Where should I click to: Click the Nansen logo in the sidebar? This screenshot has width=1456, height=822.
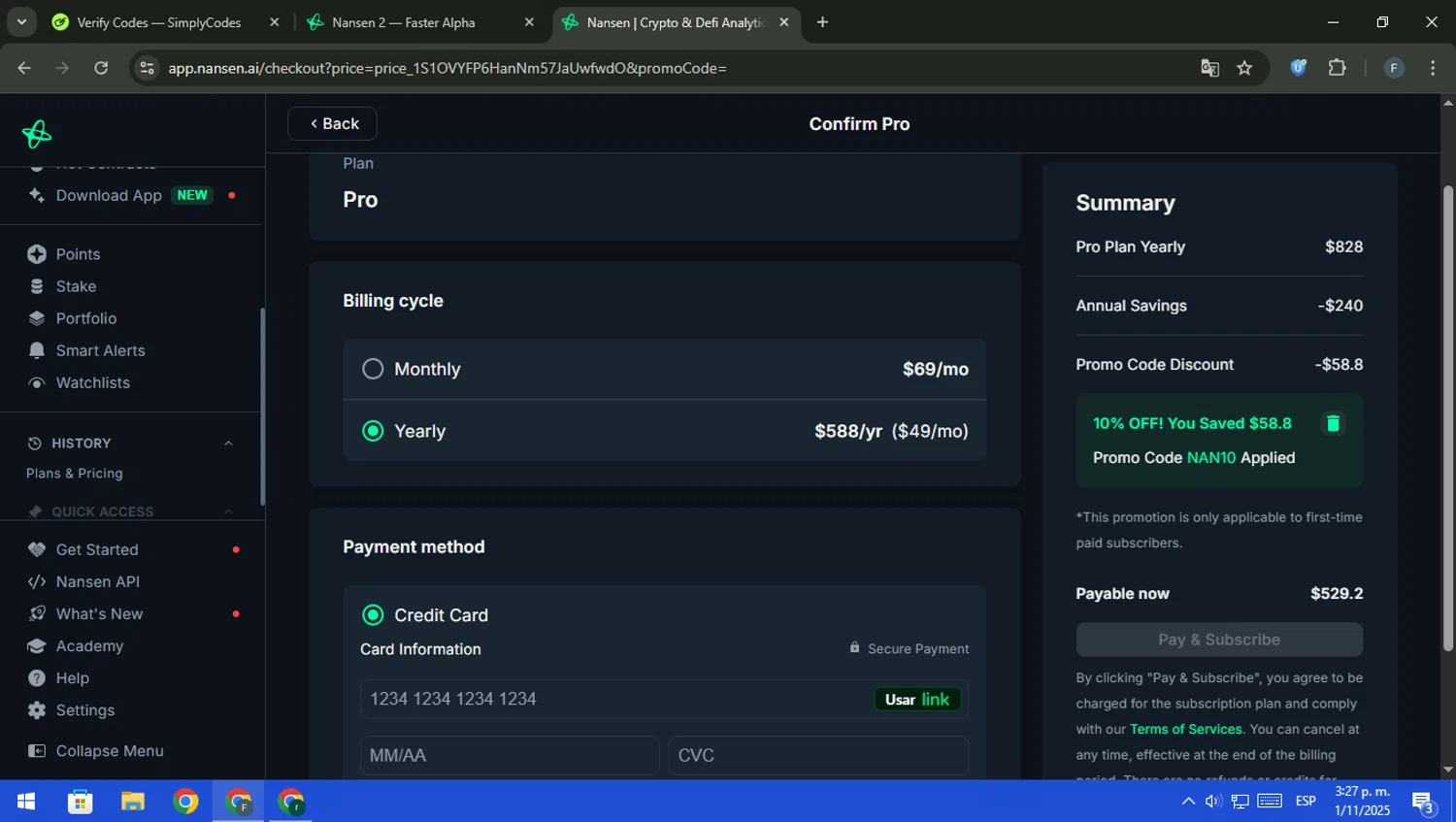(x=37, y=134)
